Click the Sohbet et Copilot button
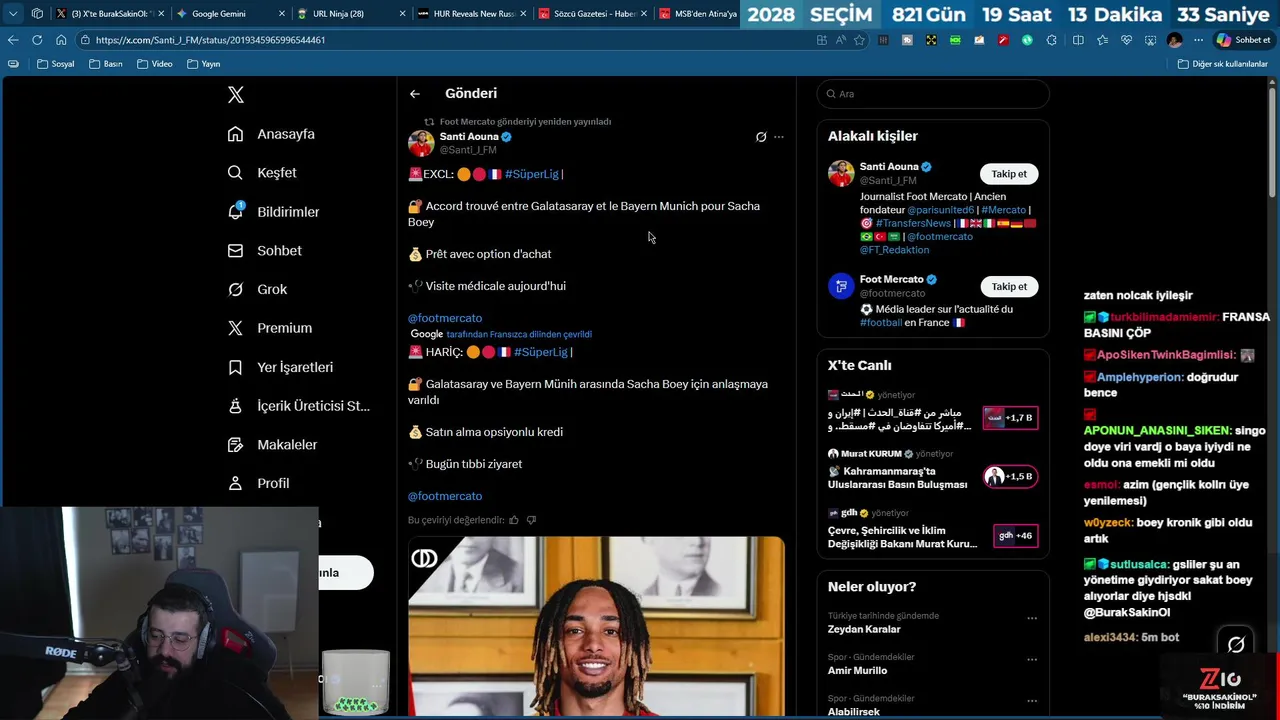Screen dimensions: 1280x720 pos(1243,40)
